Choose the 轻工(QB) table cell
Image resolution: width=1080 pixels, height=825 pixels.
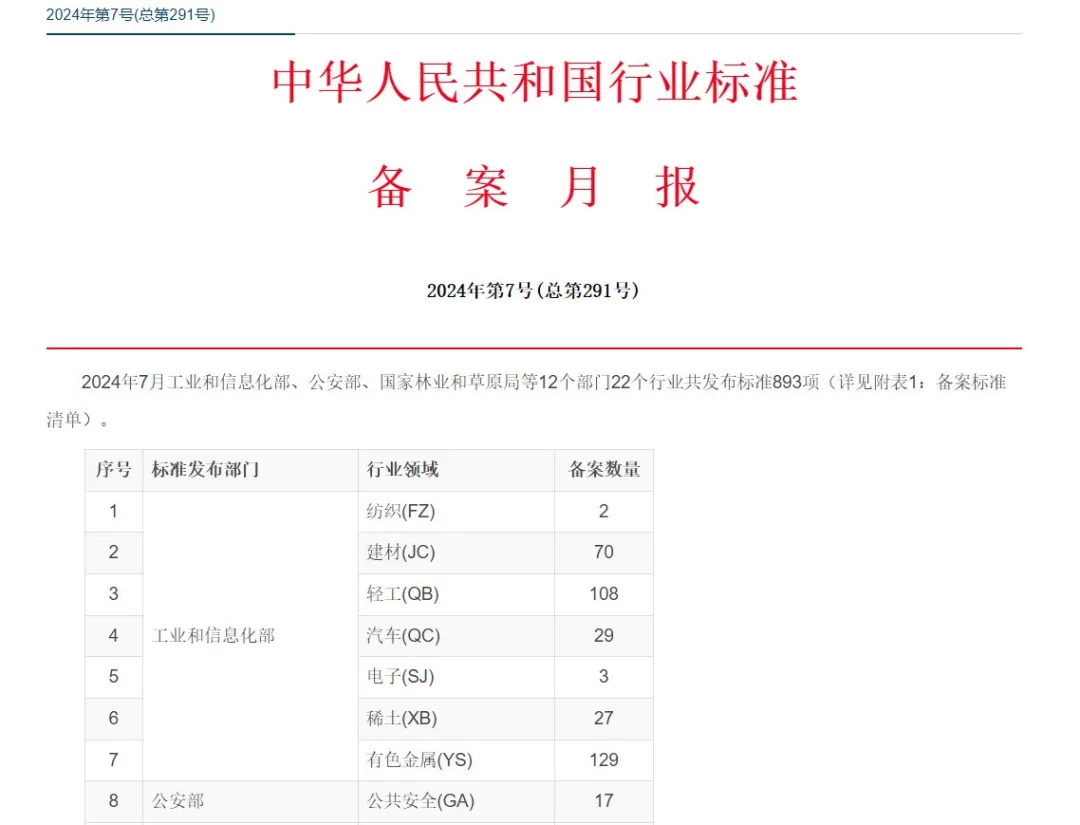tap(402, 594)
